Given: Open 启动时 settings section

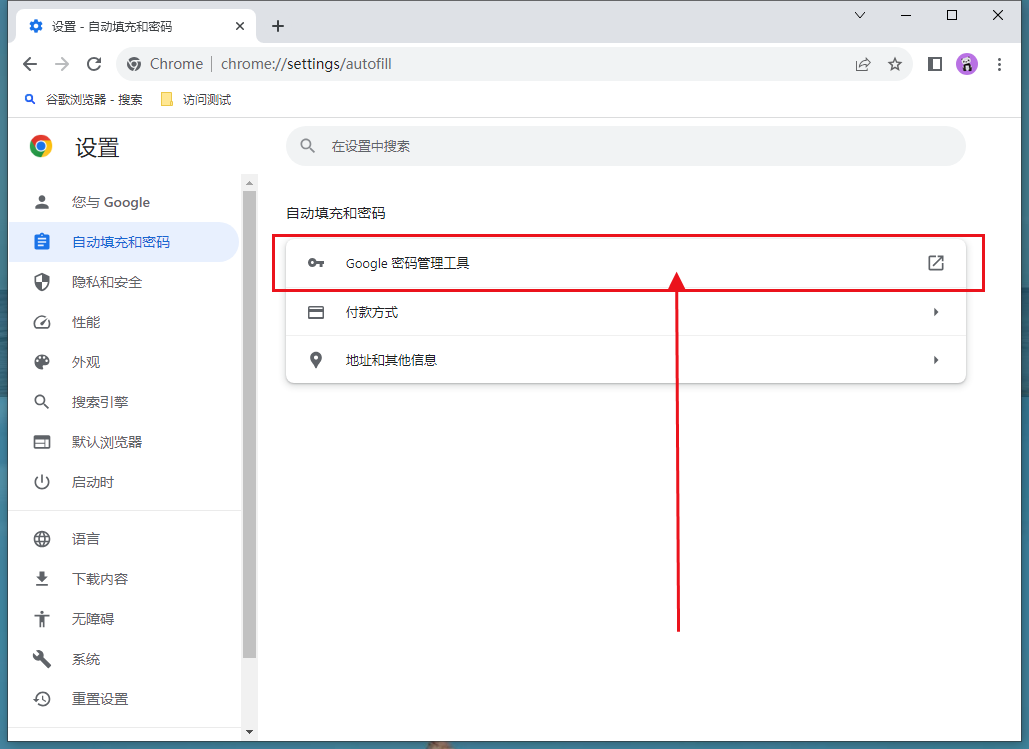Looking at the screenshot, I should tap(124, 482).
